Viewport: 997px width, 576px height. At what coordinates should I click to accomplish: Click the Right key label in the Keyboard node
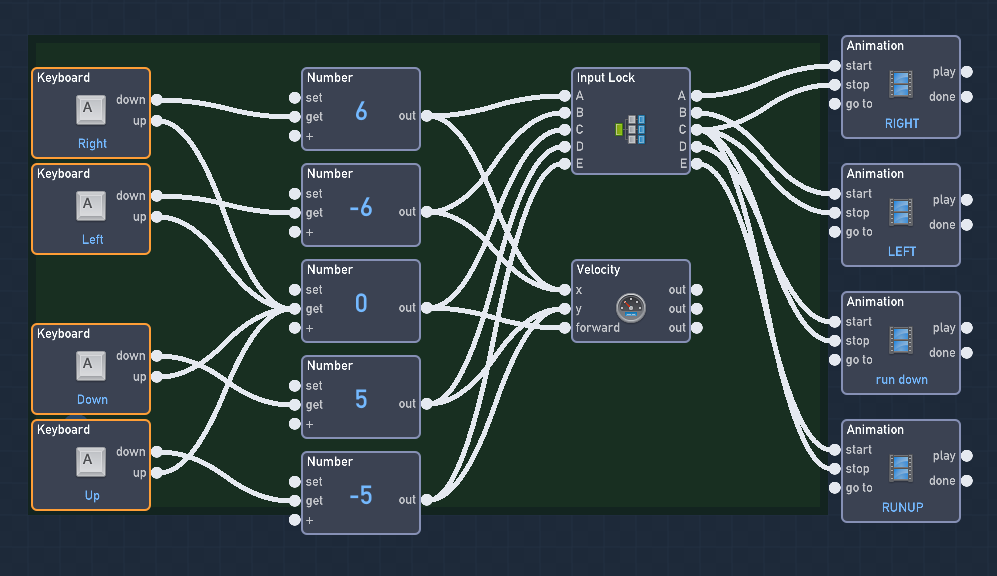[92, 144]
